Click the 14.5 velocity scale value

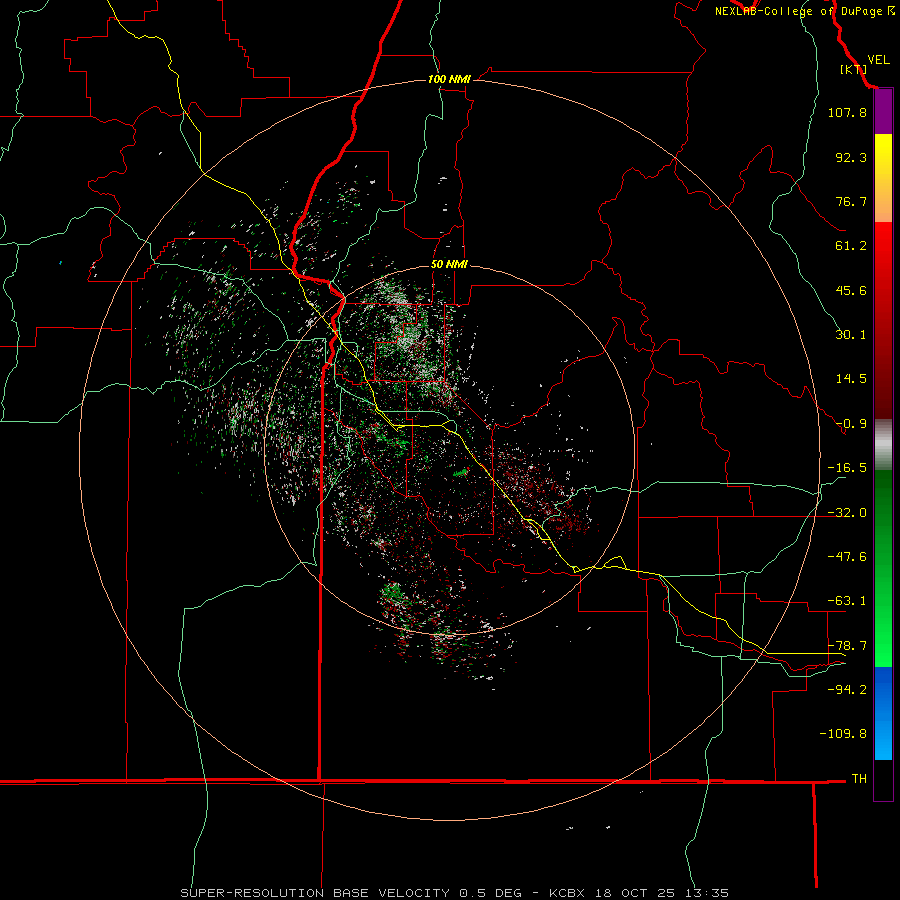(851, 379)
